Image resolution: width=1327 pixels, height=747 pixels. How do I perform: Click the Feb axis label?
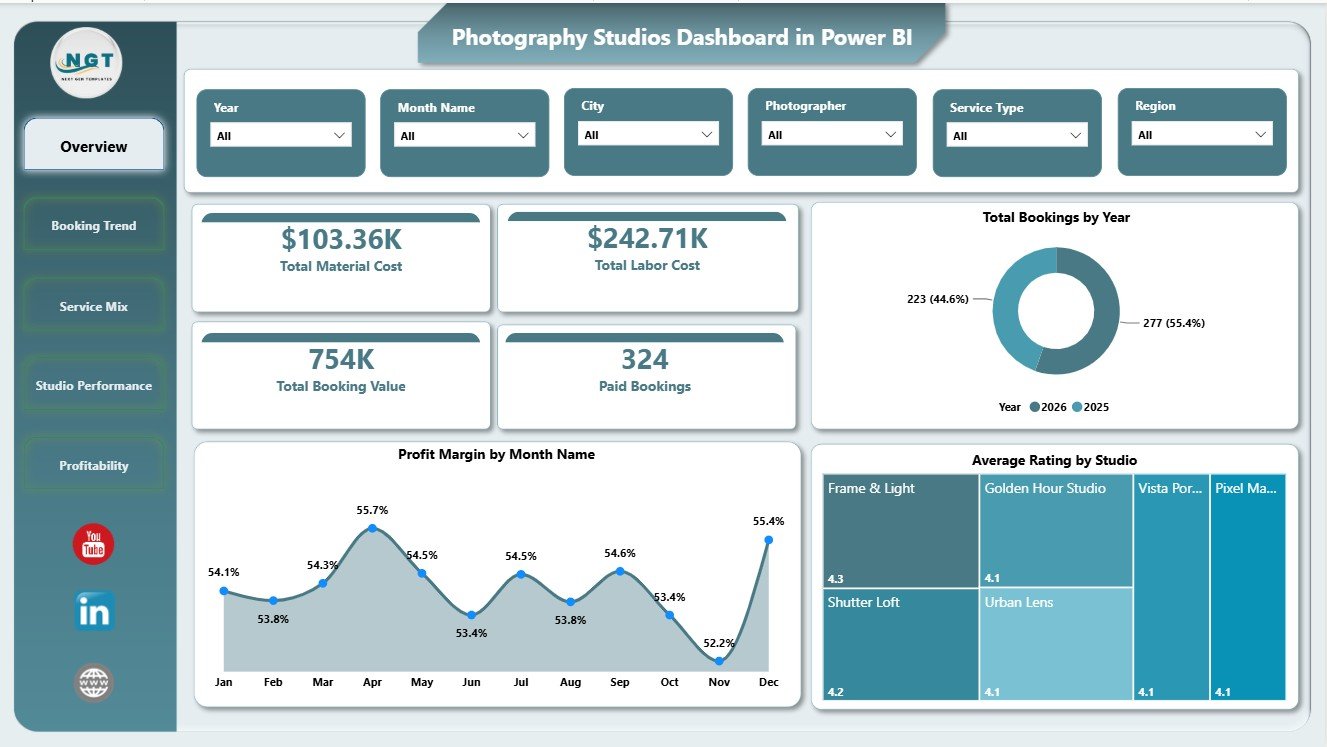pos(273,682)
